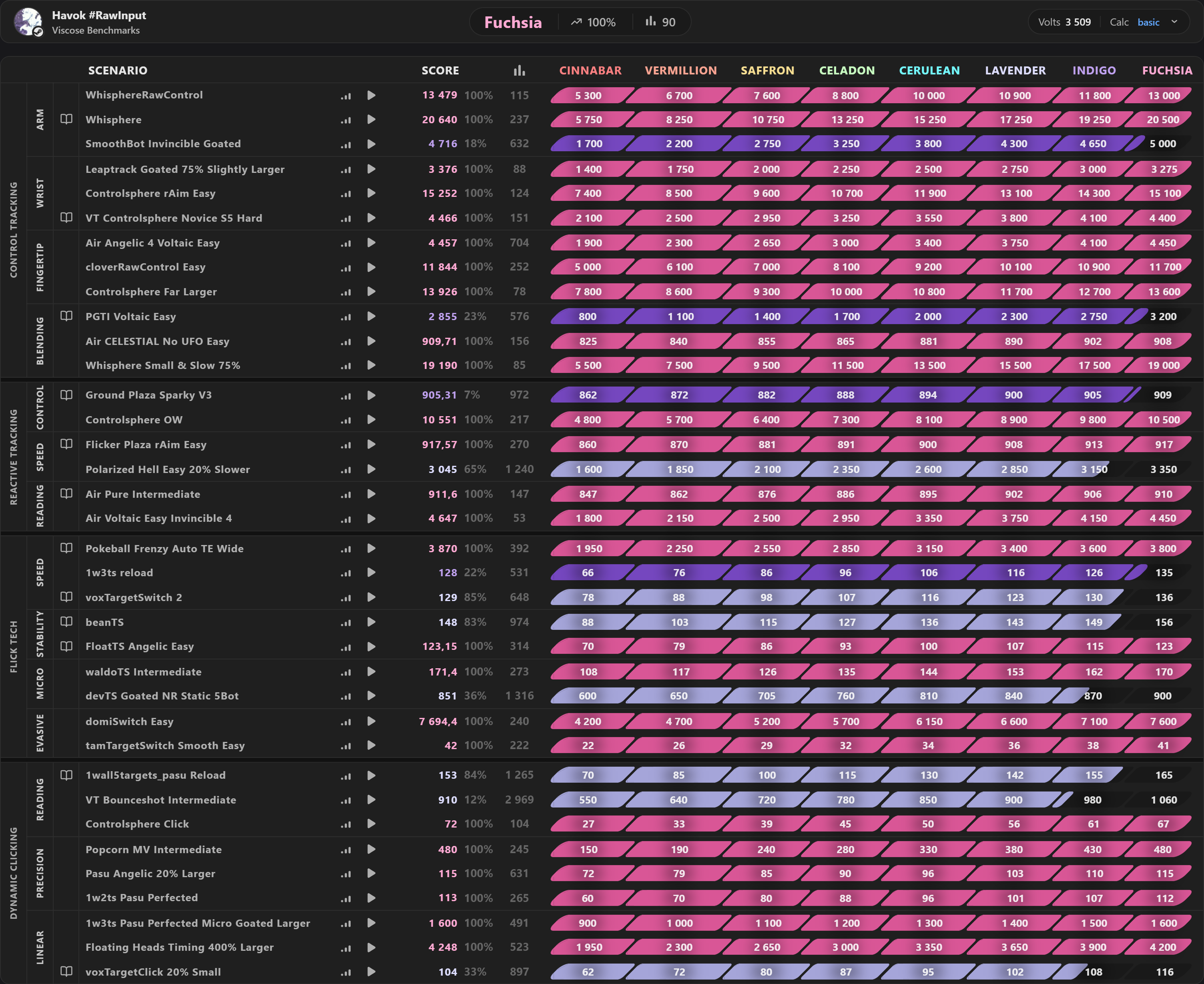The image size is (1204, 984).
Task: Play the WhisphereRawControl scenario
Action: pyautogui.click(x=371, y=95)
